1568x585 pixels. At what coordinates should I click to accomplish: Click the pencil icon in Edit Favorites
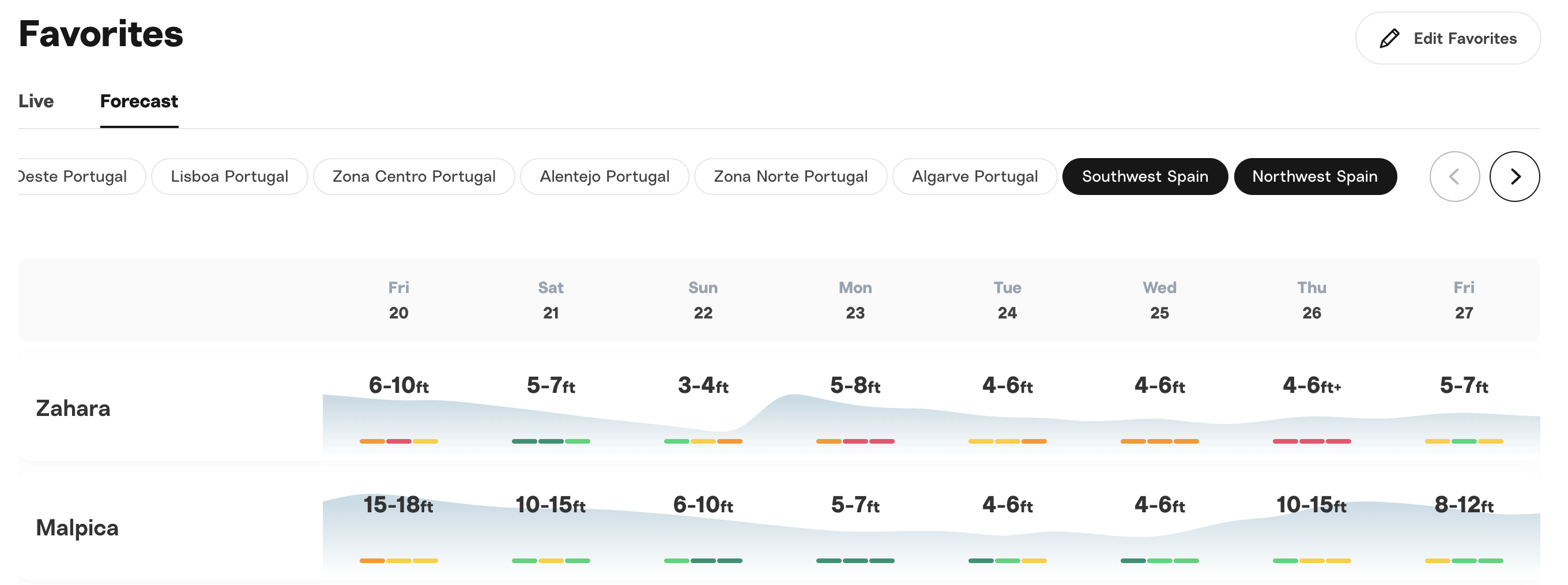(x=1389, y=39)
